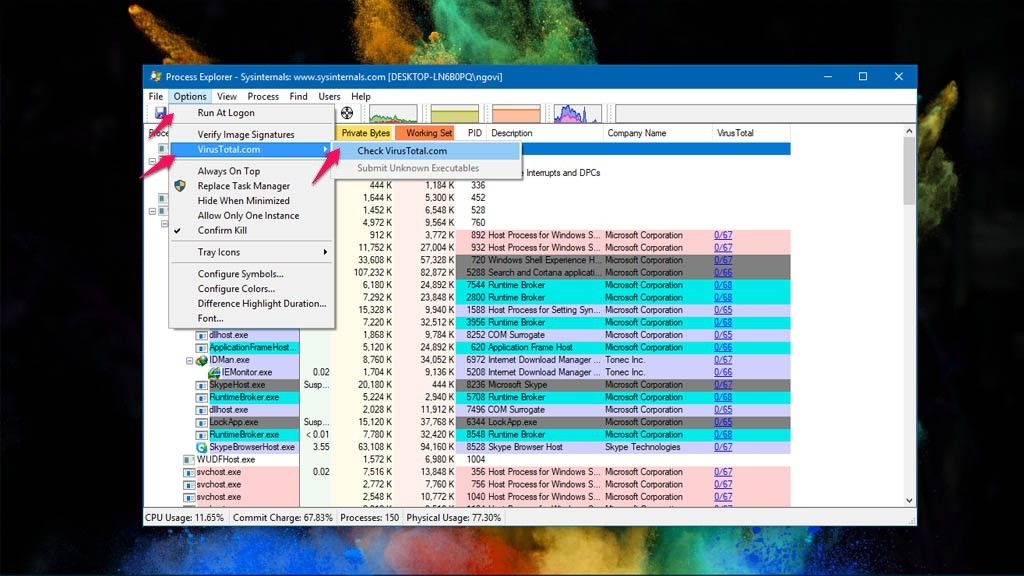The image size is (1024, 576).
Task: Click icon of RuntimeBroker.exe with 5,224 K
Action: pos(202,397)
